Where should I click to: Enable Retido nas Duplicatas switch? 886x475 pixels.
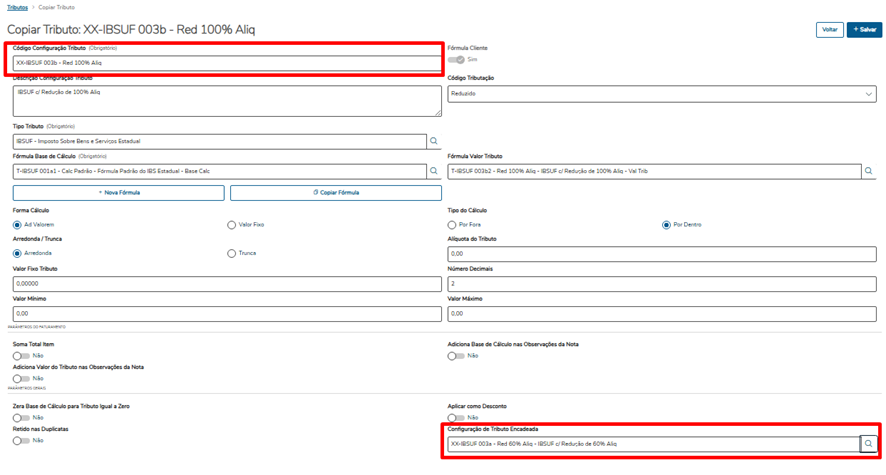click(21, 441)
